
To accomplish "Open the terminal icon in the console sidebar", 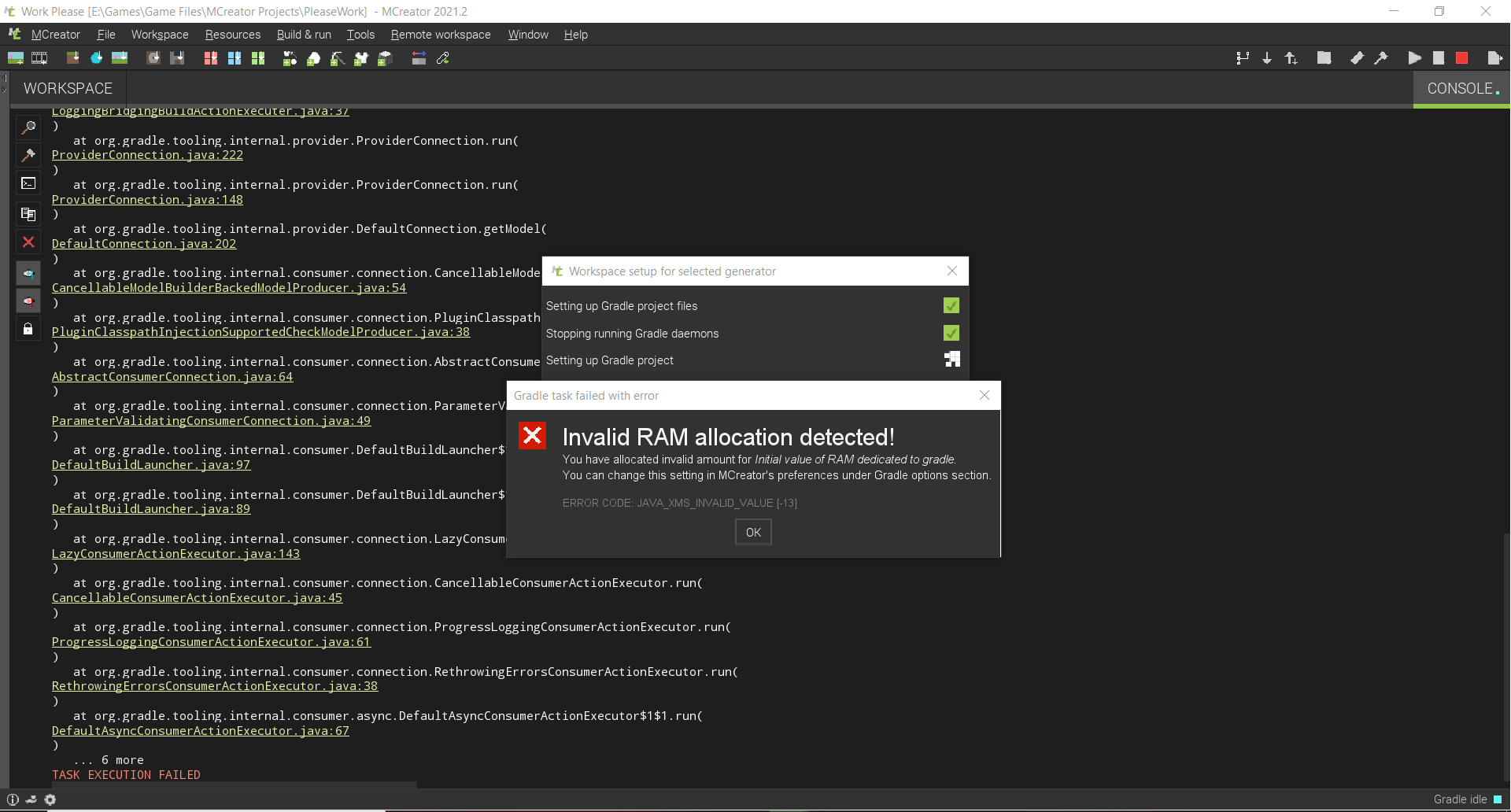I will 28,183.
